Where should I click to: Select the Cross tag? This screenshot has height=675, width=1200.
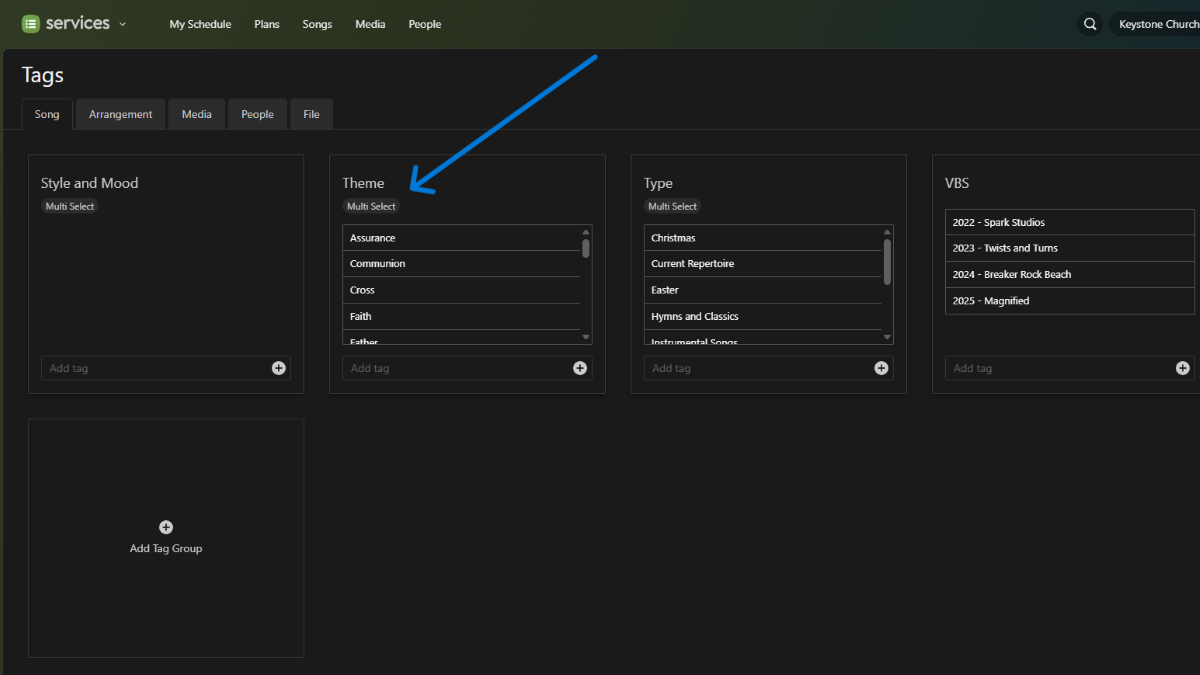point(461,290)
